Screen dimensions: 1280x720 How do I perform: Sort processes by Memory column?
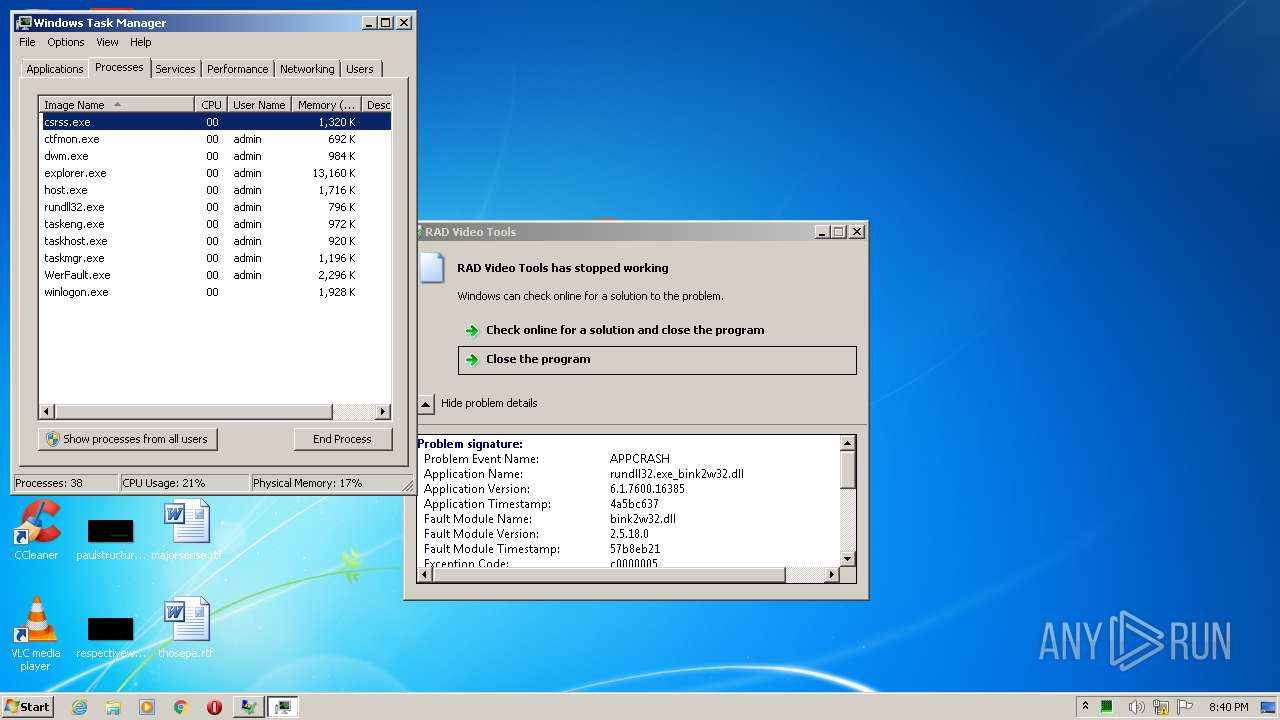click(x=327, y=105)
